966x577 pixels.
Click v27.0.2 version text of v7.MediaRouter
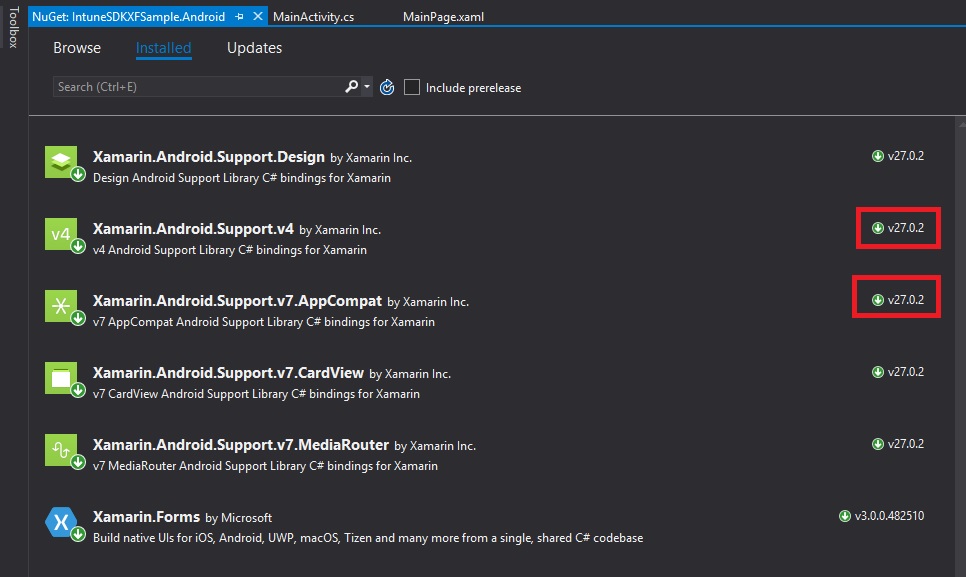point(906,444)
